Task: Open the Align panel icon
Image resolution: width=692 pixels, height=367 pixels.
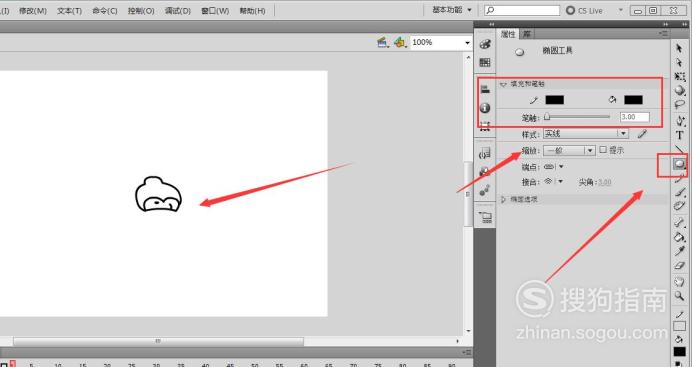Action: point(485,89)
